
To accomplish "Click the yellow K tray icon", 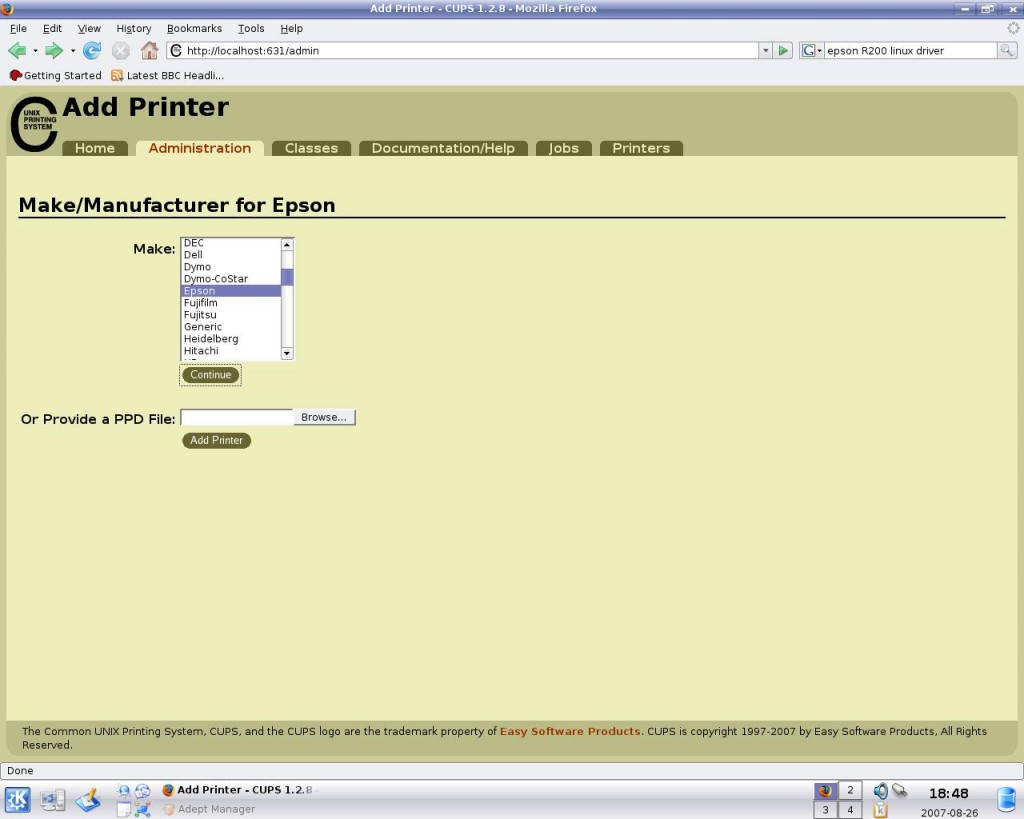I will (880, 810).
